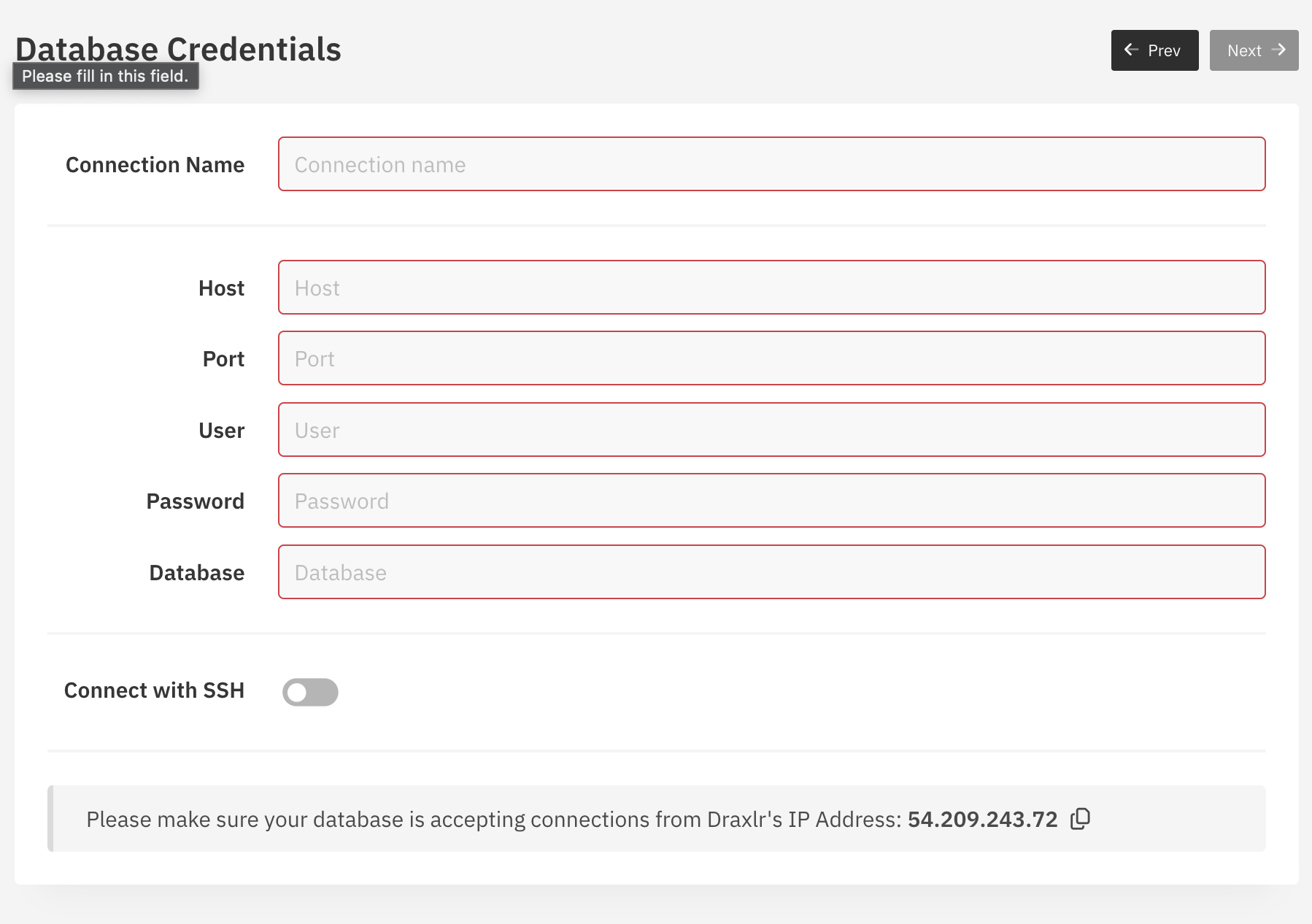Click the Database input field
Screen dimensions: 1312x924
tap(771, 572)
